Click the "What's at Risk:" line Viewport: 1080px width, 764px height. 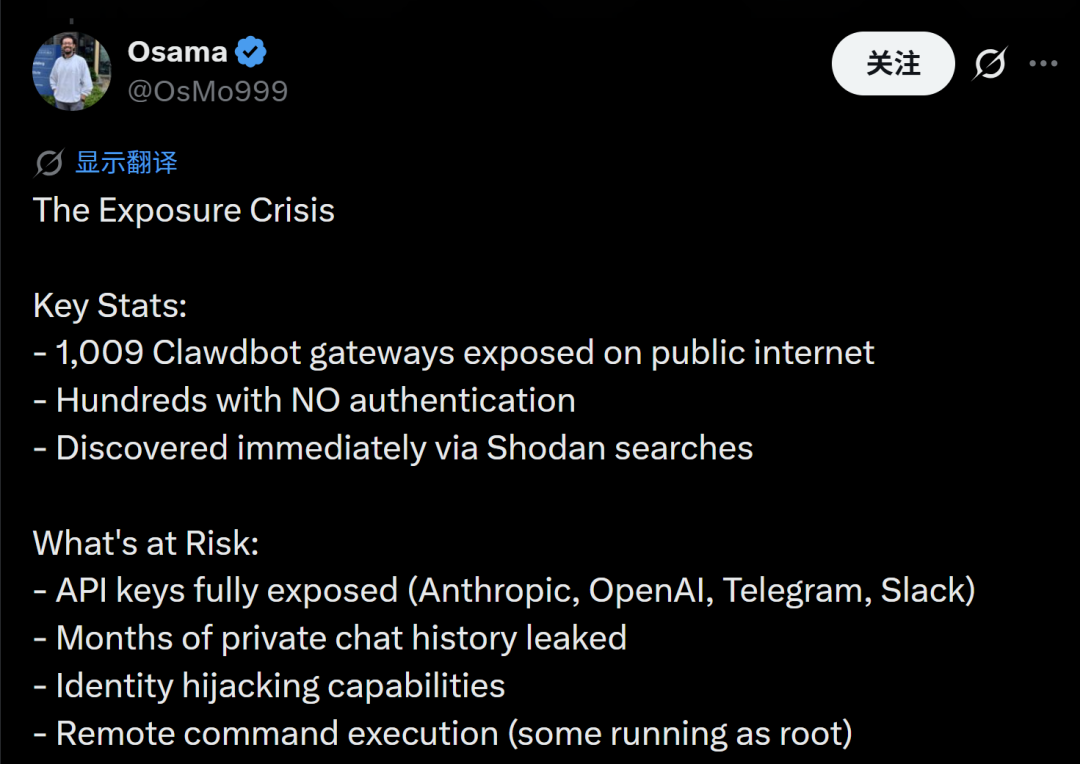(x=146, y=543)
